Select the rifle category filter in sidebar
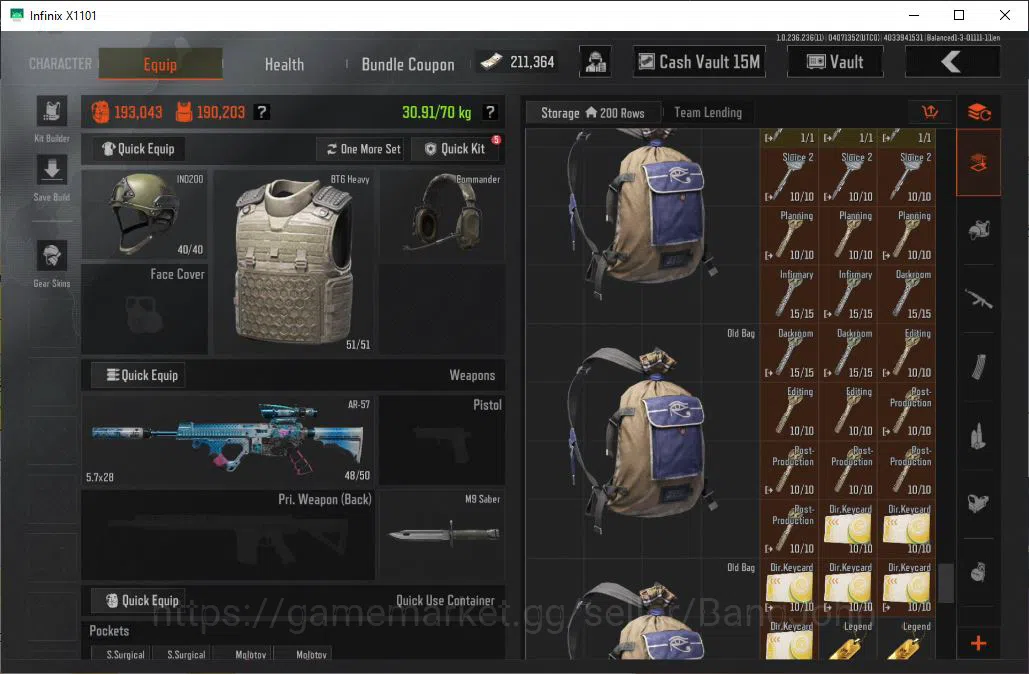 coord(978,299)
